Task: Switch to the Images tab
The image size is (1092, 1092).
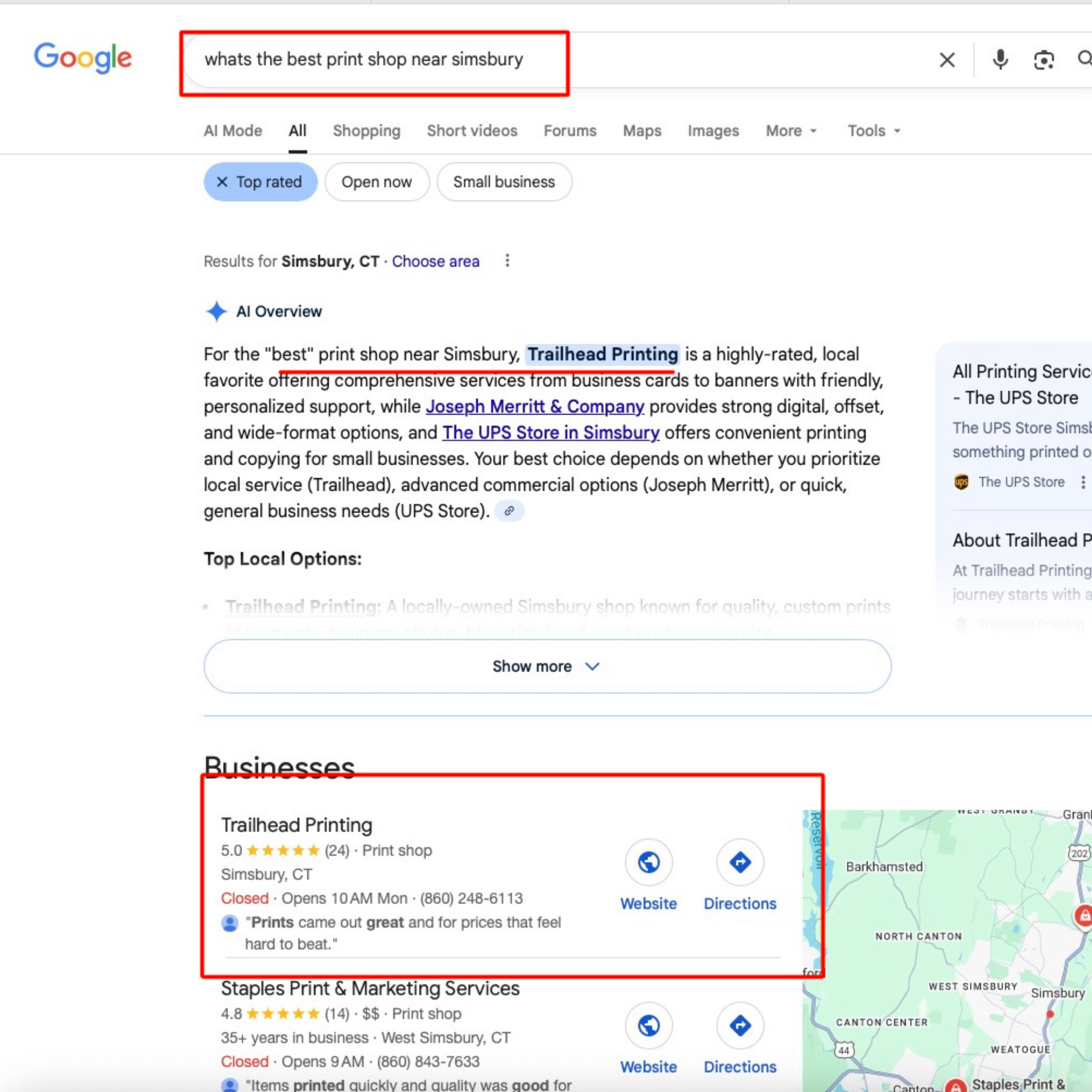Action: [x=713, y=131]
